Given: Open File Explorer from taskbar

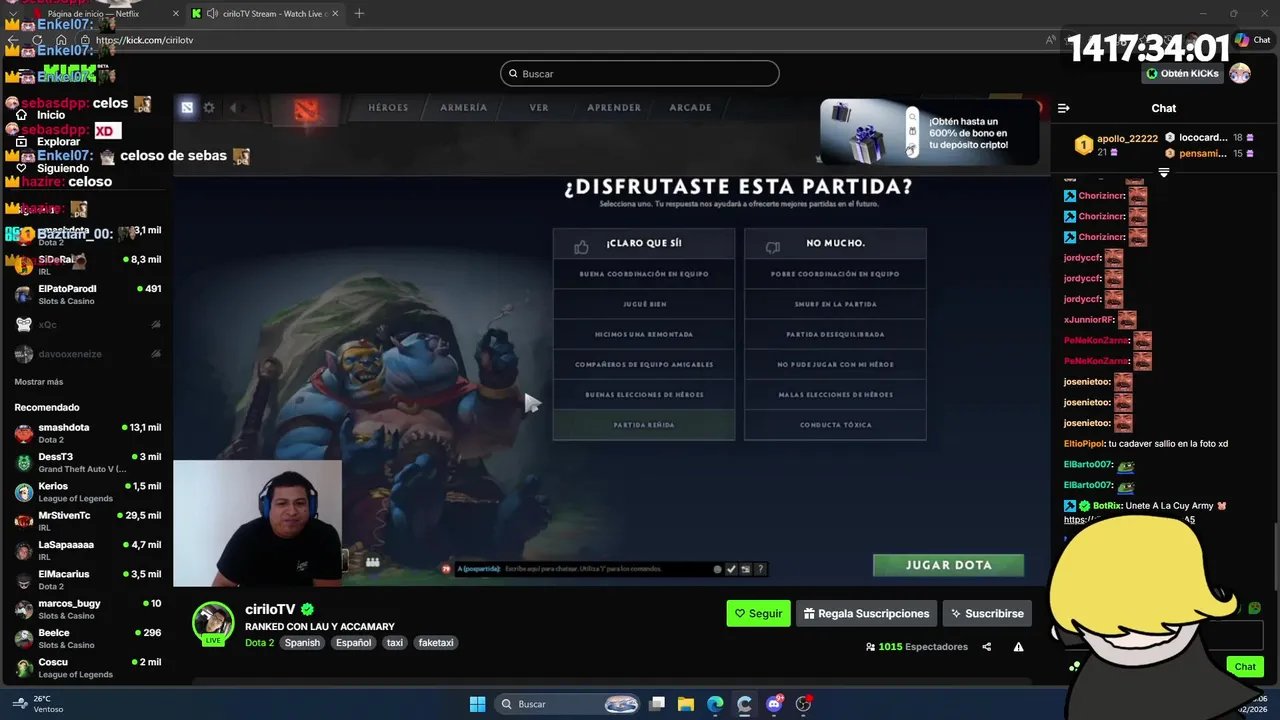Looking at the screenshot, I should (686, 704).
